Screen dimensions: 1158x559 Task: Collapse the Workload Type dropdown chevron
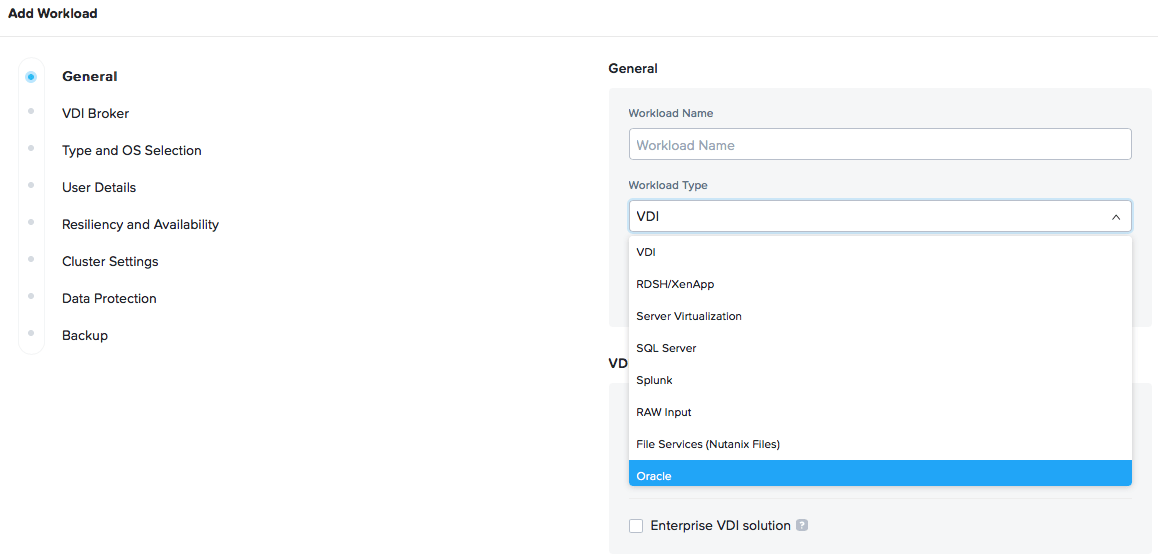click(1115, 217)
